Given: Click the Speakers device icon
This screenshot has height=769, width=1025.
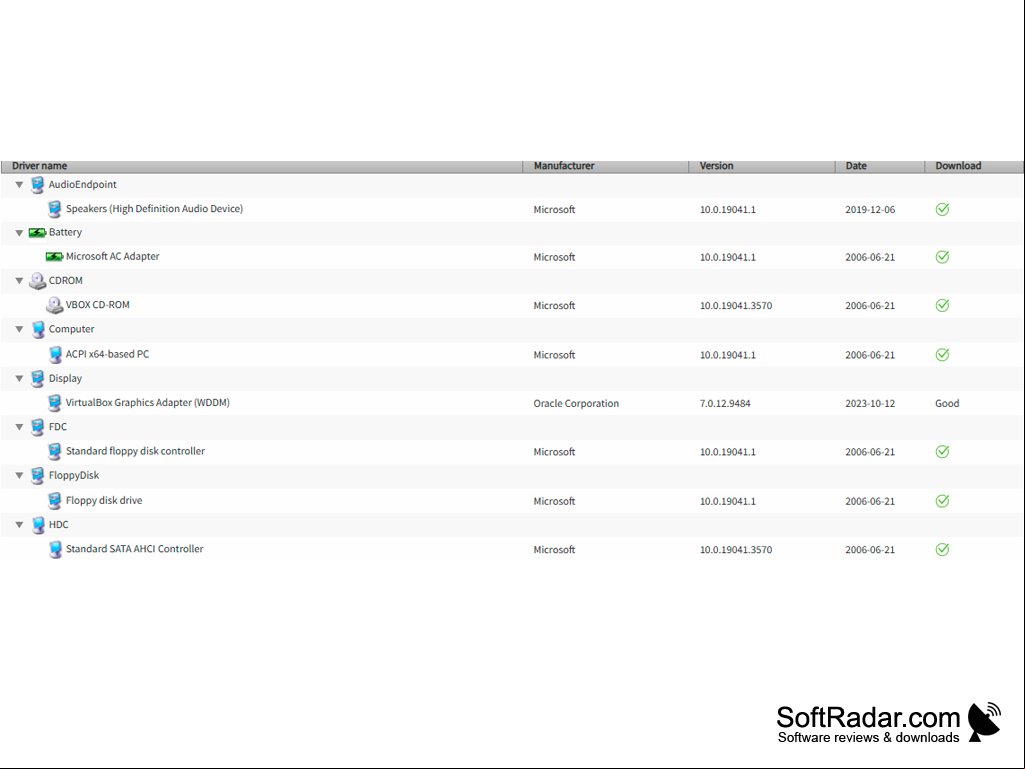Looking at the screenshot, I should point(55,209).
